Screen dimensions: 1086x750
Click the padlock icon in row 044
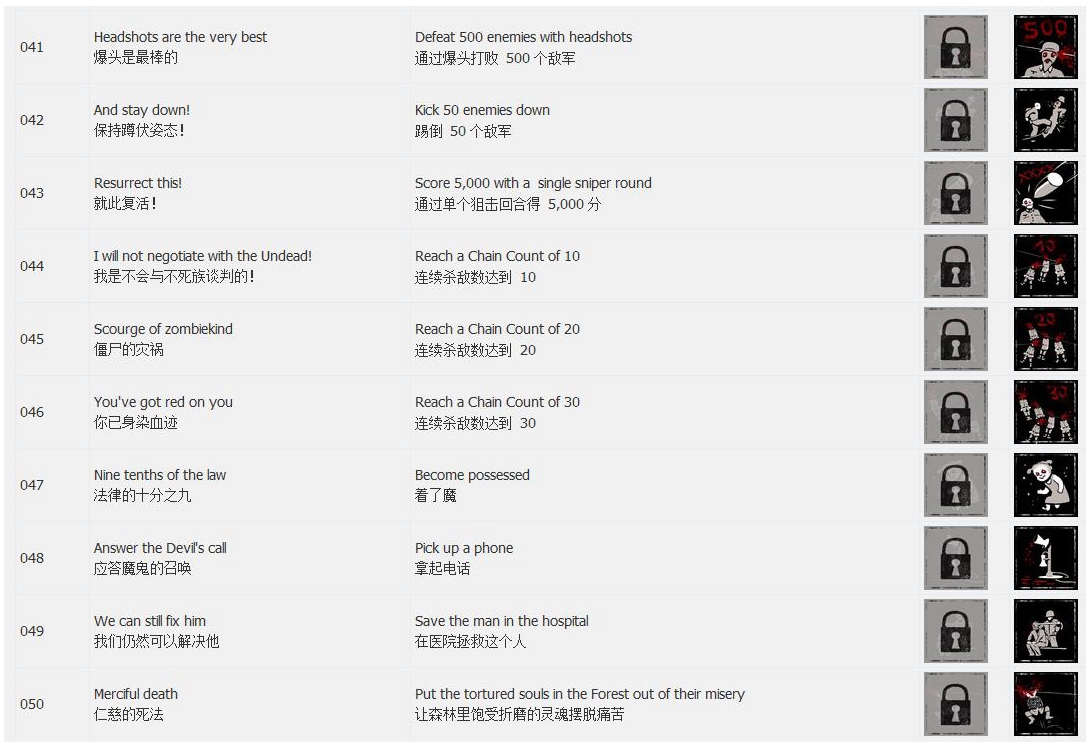tap(956, 266)
